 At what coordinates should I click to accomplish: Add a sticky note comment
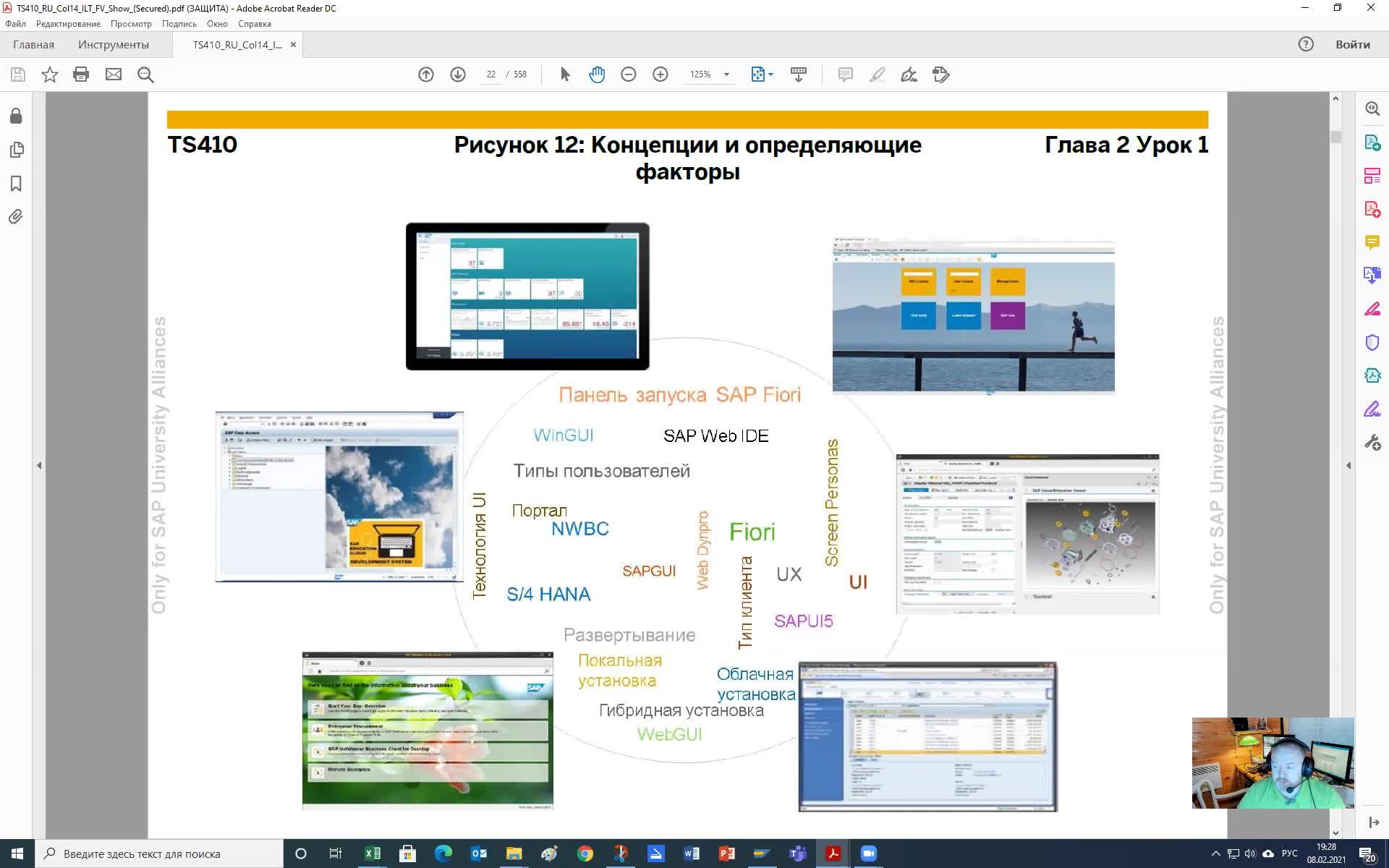(x=845, y=75)
